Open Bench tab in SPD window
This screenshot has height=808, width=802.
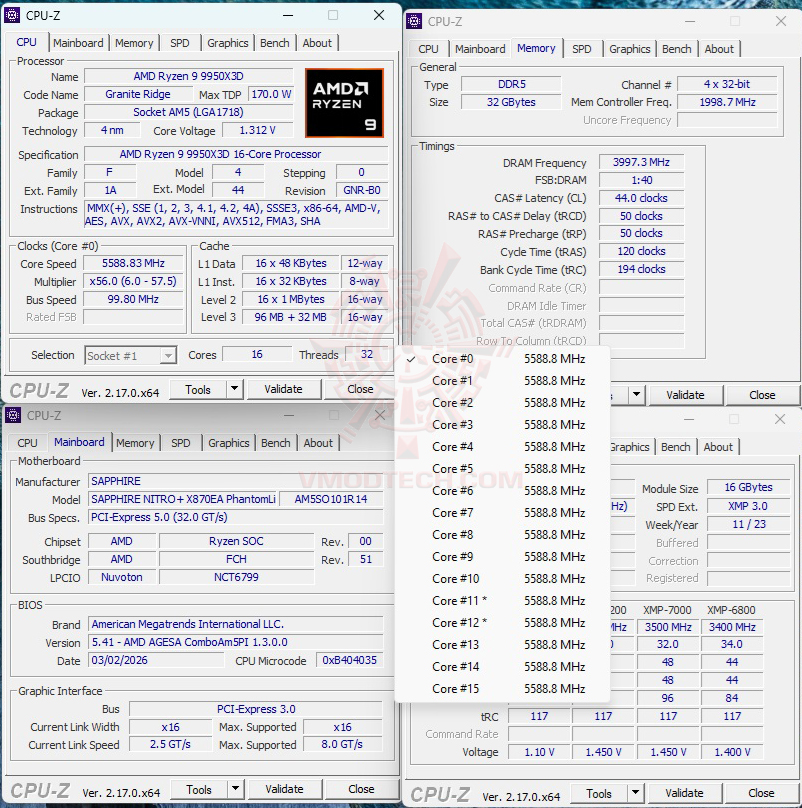tap(676, 447)
